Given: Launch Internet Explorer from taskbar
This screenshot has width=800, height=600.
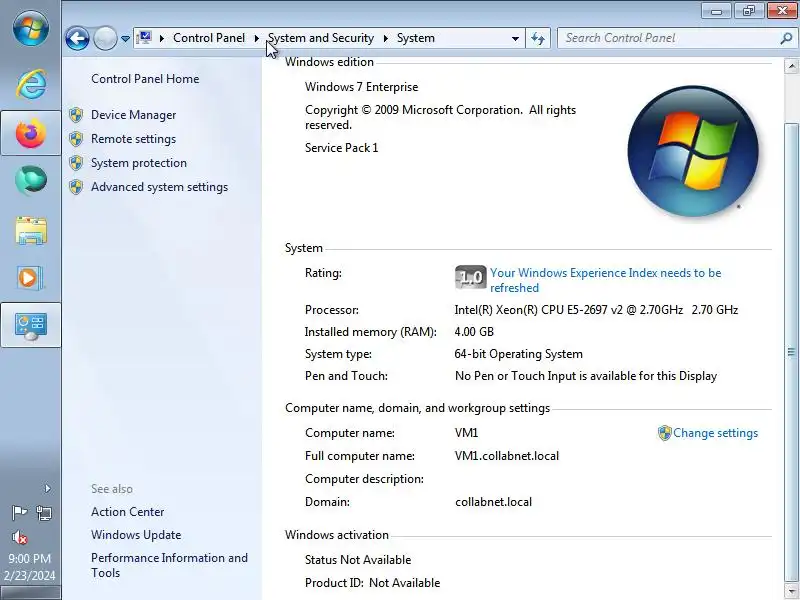Looking at the screenshot, I should pos(31,84).
